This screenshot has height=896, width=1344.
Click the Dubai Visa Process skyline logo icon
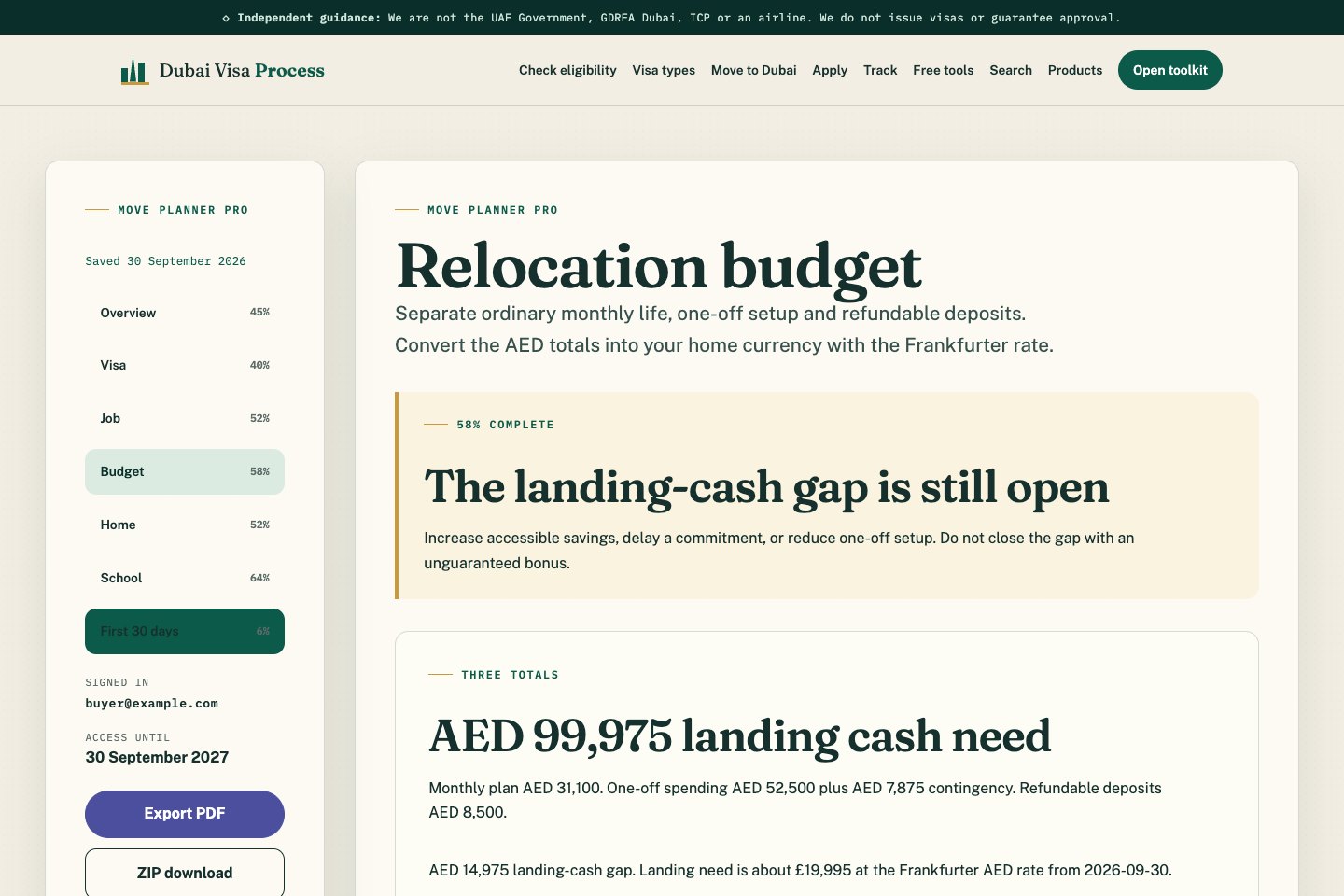(x=134, y=70)
